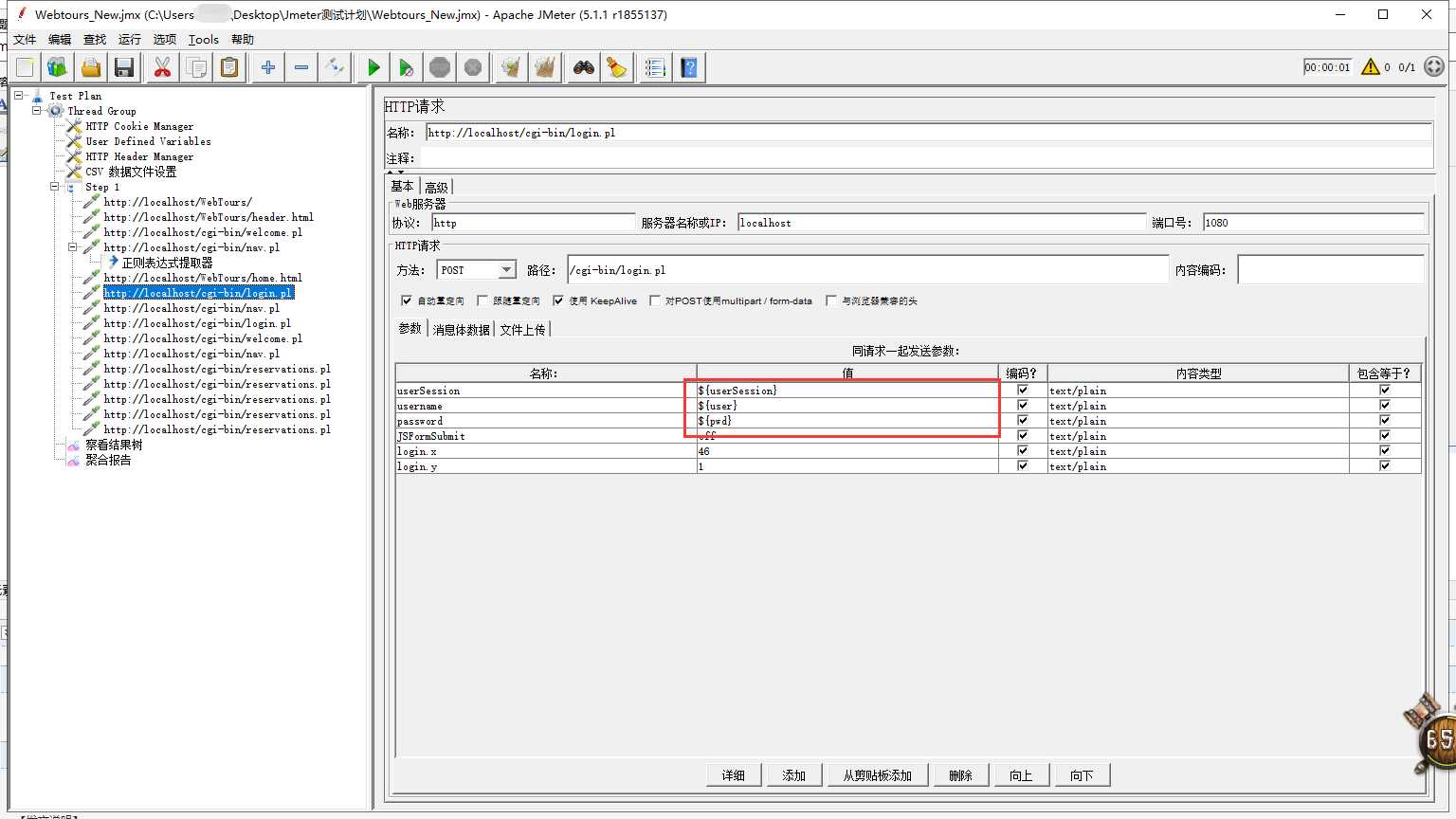Open Help with question mark icon
The width and height of the screenshot is (1456, 819).
689,67
